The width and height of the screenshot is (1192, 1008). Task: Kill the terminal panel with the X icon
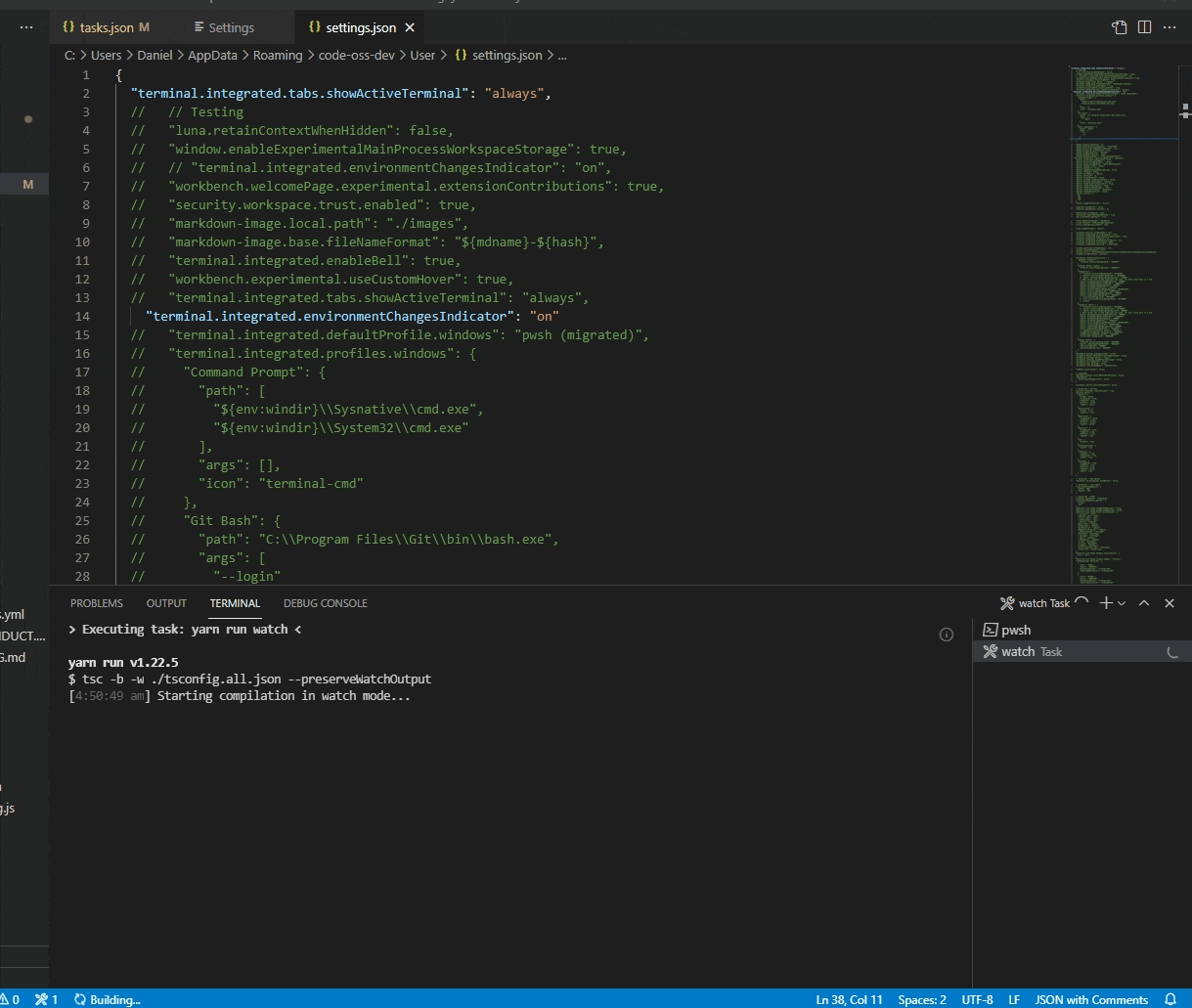click(x=1169, y=603)
